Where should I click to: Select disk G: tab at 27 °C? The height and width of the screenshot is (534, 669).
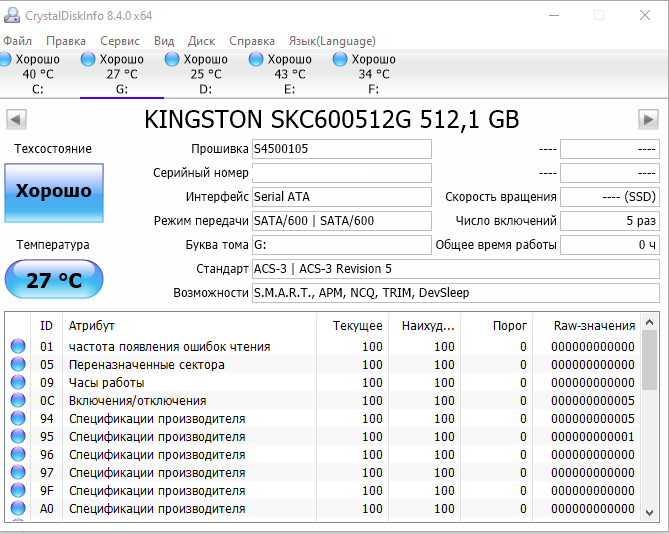[122, 74]
